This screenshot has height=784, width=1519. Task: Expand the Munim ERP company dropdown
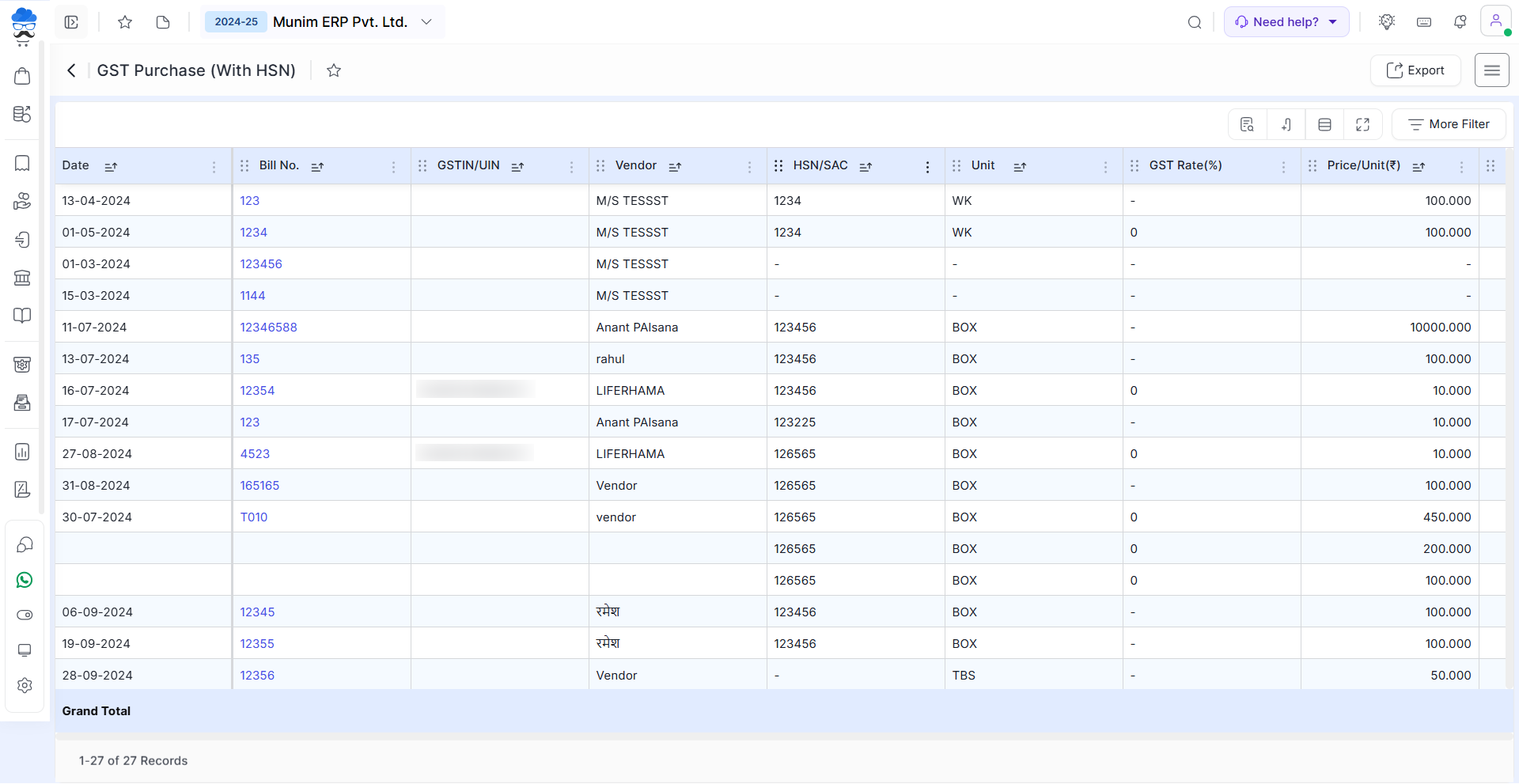[426, 22]
